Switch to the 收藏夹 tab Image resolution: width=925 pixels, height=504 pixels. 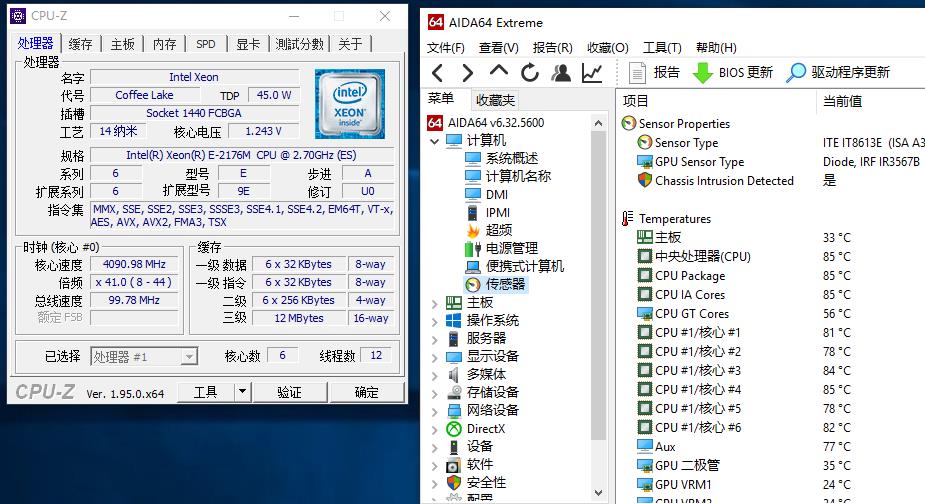pos(496,100)
